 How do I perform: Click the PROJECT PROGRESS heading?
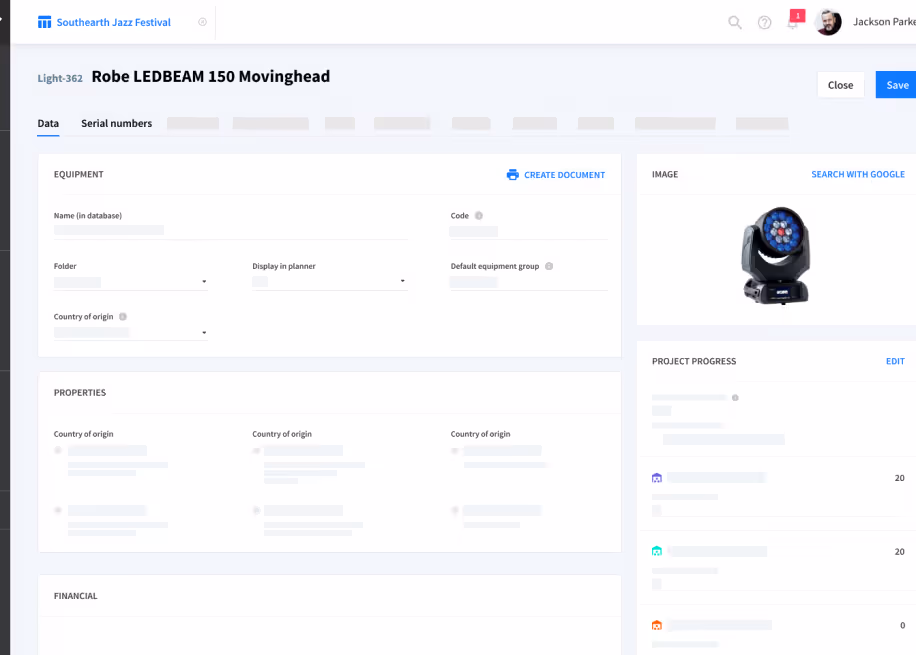click(693, 361)
